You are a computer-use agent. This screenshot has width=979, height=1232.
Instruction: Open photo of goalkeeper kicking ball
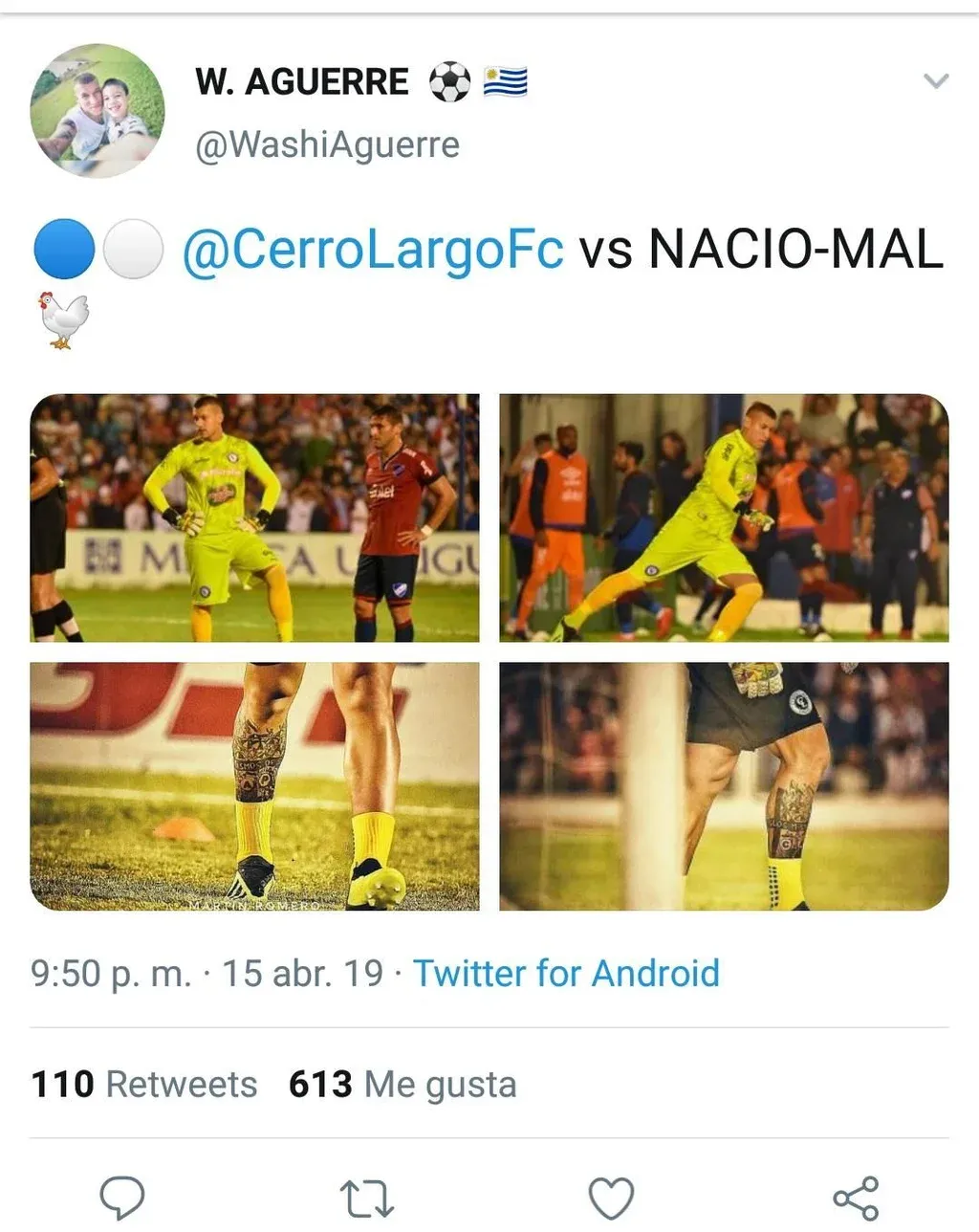(x=724, y=517)
